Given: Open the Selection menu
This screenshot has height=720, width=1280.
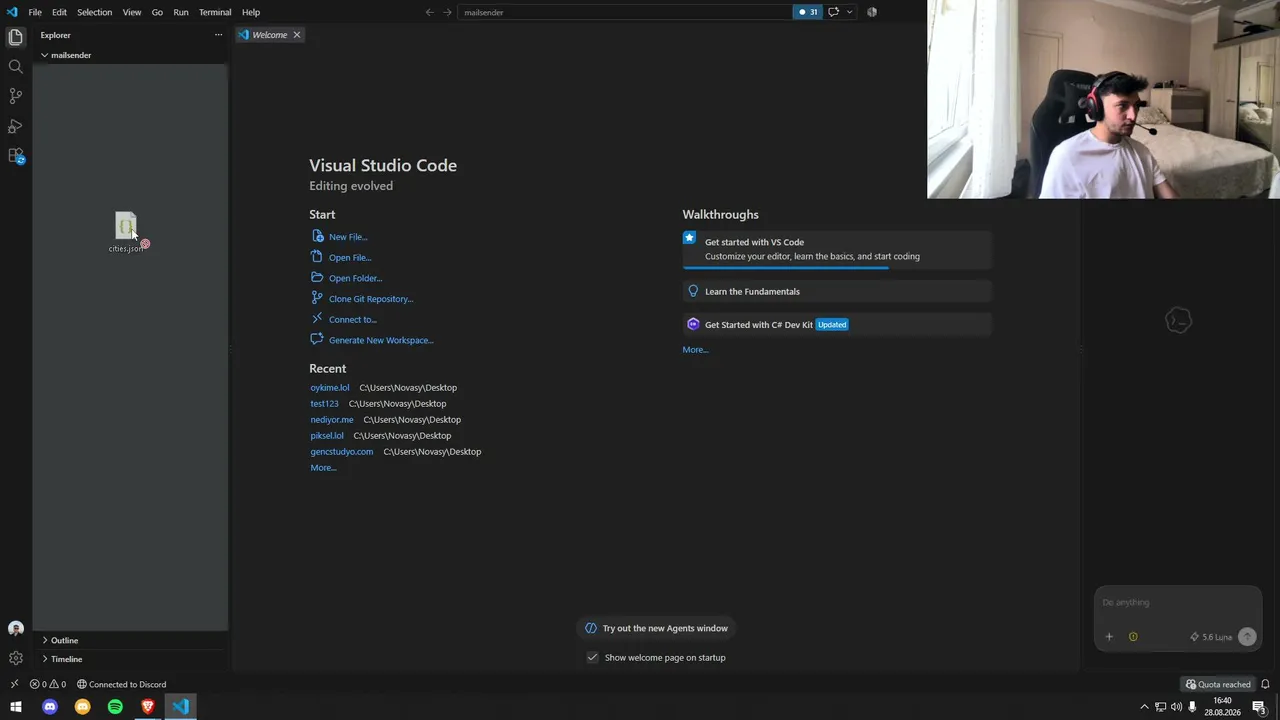Looking at the screenshot, I should pos(94,12).
